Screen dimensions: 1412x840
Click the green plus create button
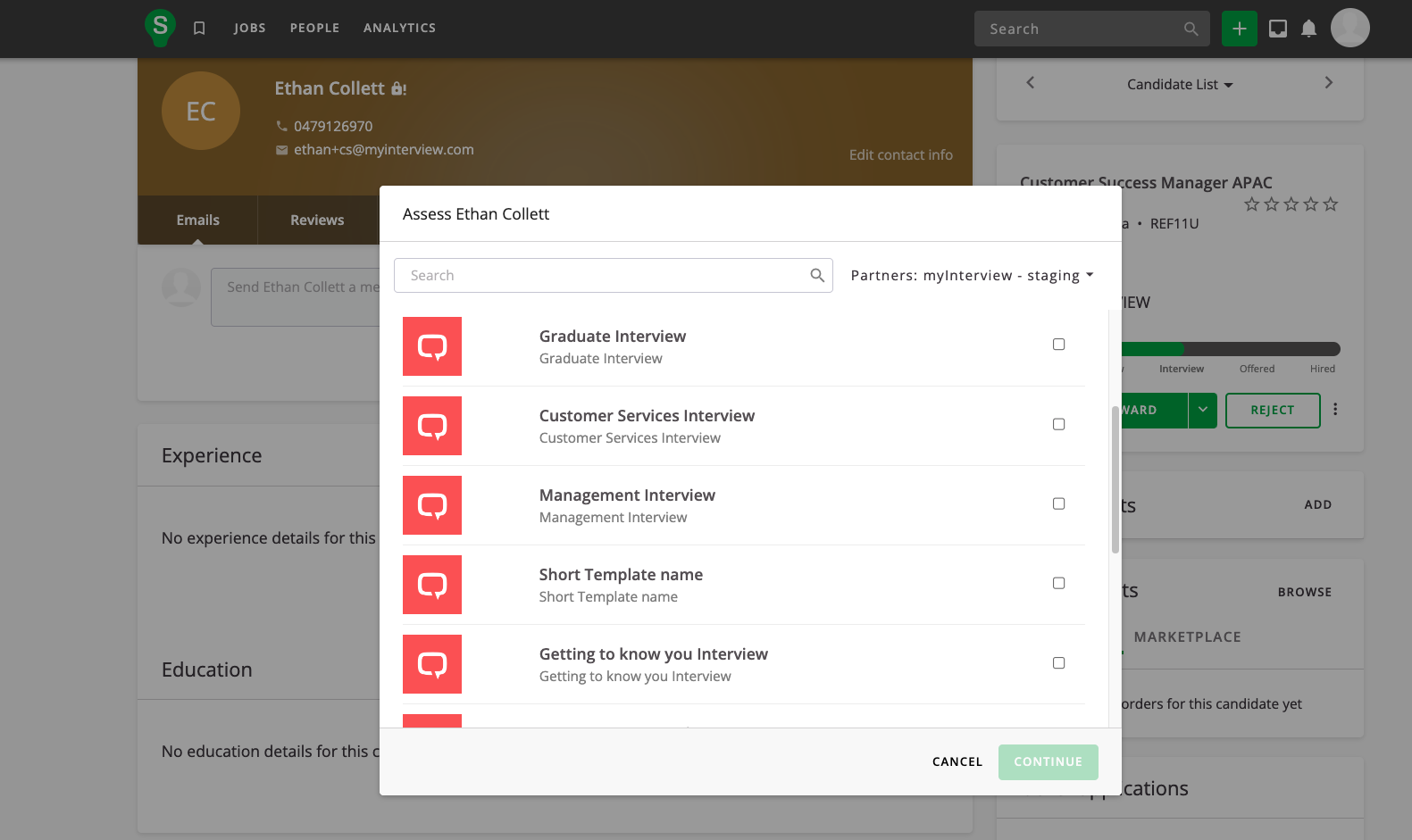pos(1239,29)
